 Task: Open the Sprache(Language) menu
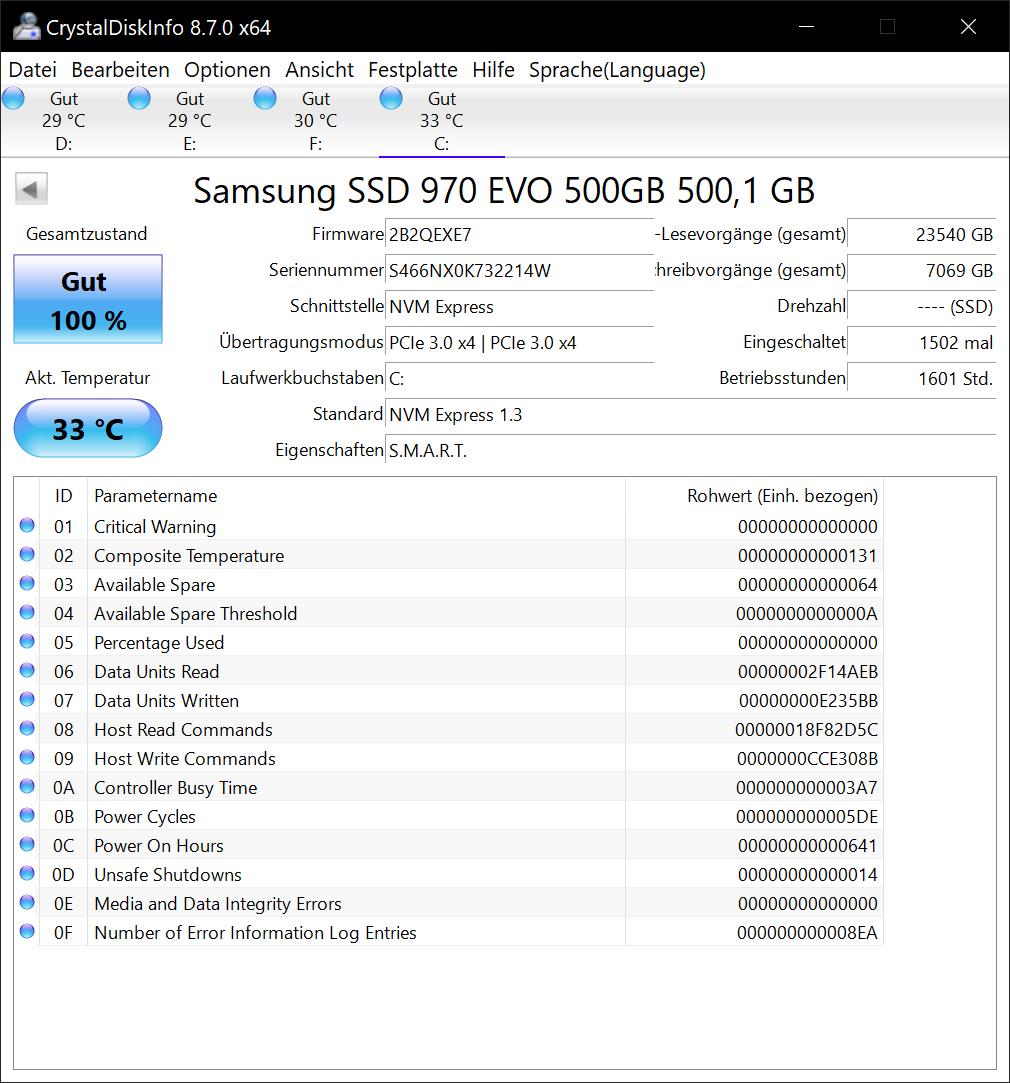[617, 70]
